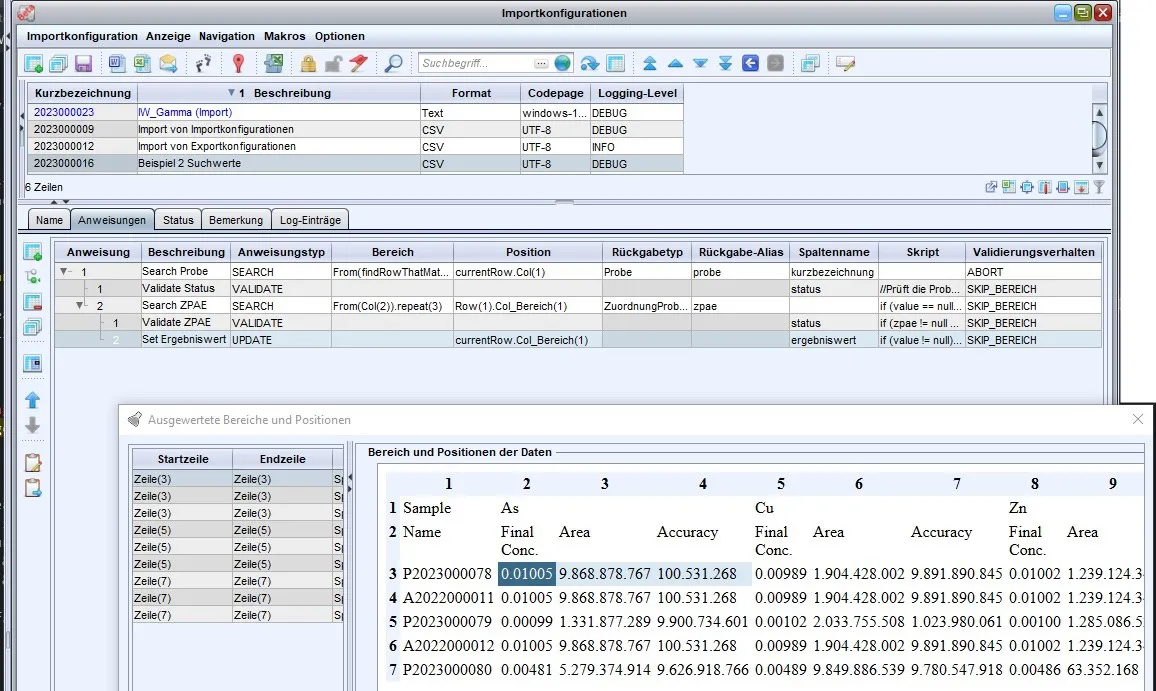1156x691 pixels.
Task: Click data cell P2023000079
Action: tap(447, 622)
